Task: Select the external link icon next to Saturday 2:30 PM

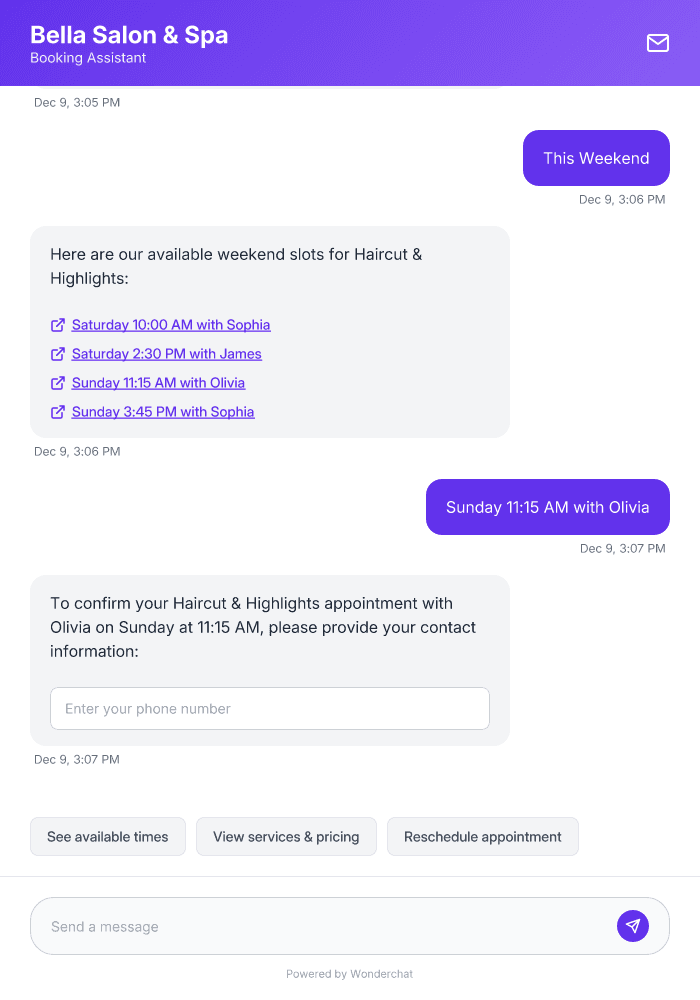Action: (x=58, y=353)
